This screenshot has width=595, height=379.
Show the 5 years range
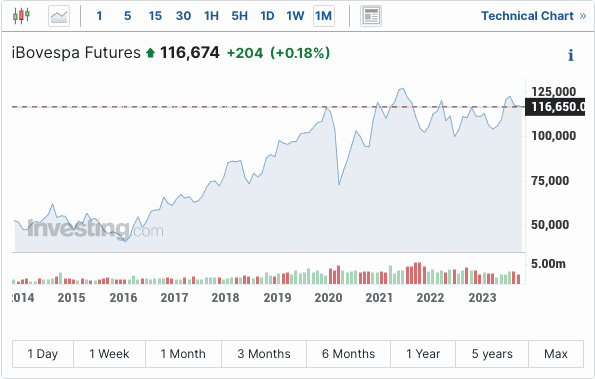pyautogui.click(x=492, y=354)
